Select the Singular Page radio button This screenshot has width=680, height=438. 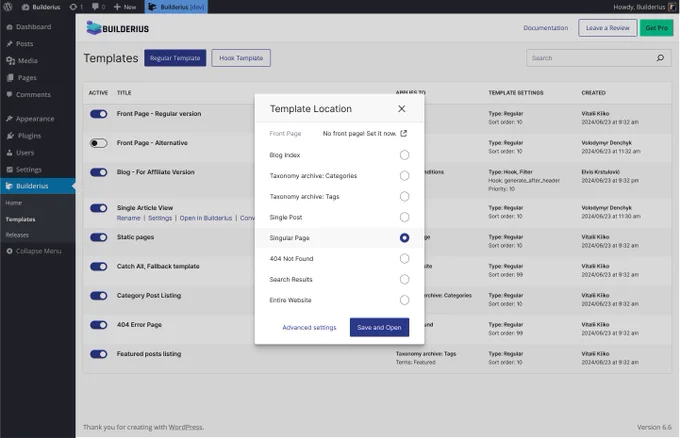404,238
